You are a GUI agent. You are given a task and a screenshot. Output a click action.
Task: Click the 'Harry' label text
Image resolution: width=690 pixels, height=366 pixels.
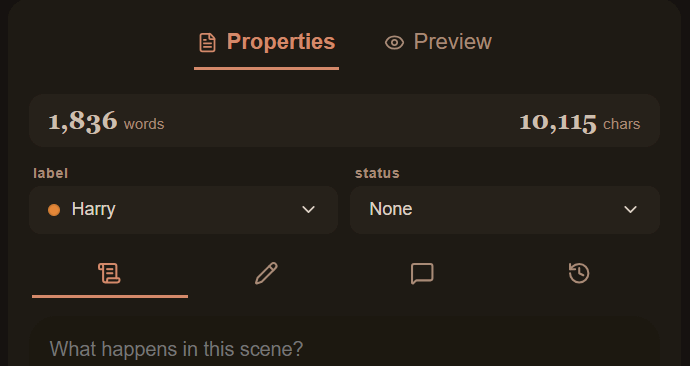(x=93, y=209)
